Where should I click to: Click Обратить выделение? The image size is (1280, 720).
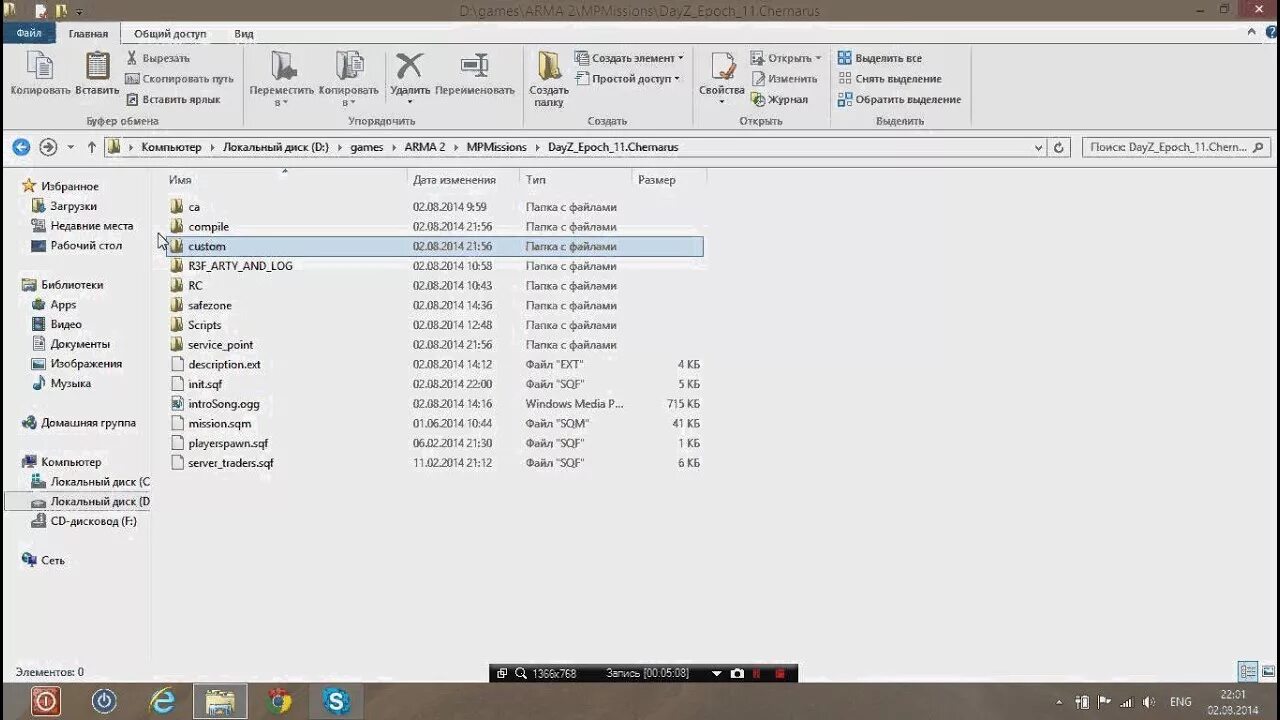click(x=899, y=99)
